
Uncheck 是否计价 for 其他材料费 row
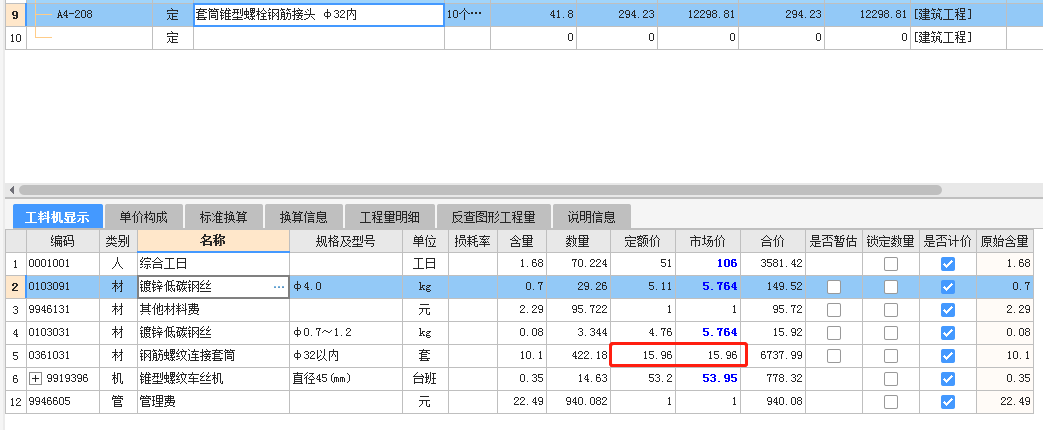(948, 310)
